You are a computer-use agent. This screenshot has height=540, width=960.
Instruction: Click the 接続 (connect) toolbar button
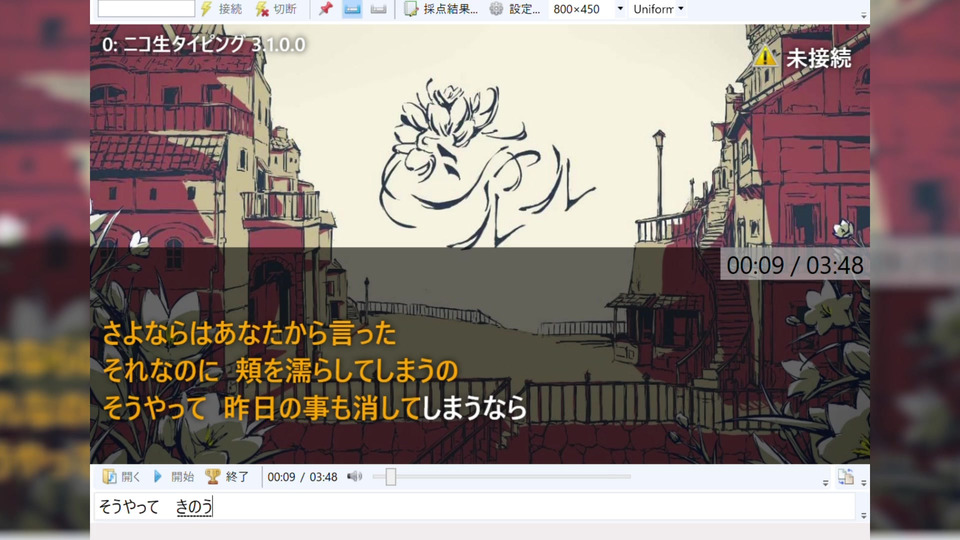(x=222, y=9)
